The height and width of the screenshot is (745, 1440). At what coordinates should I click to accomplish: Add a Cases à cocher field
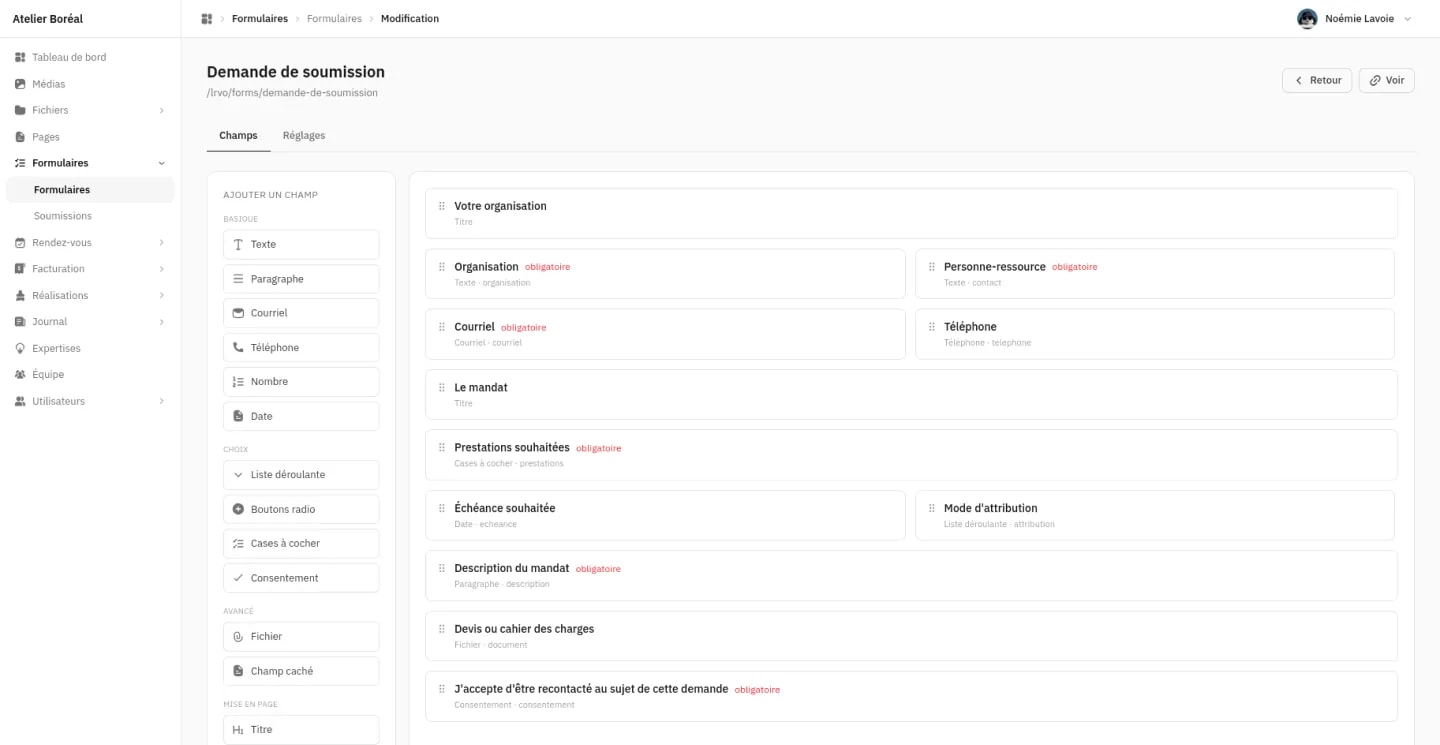tap(301, 543)
